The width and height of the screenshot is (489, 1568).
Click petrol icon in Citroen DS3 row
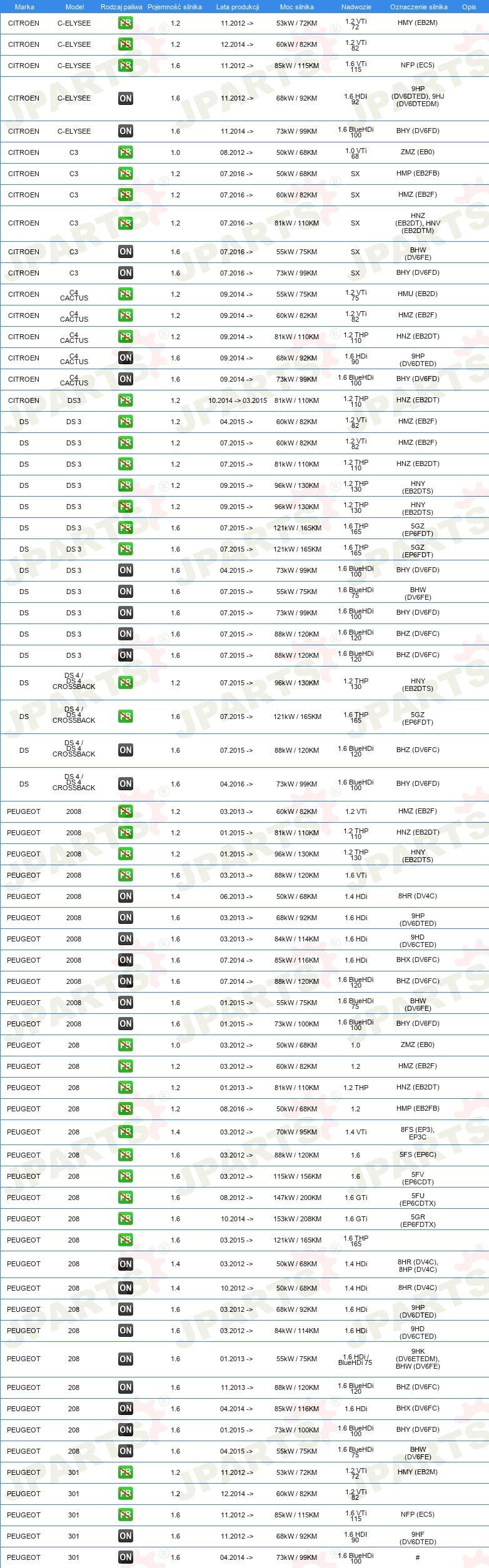click(126, 400)
